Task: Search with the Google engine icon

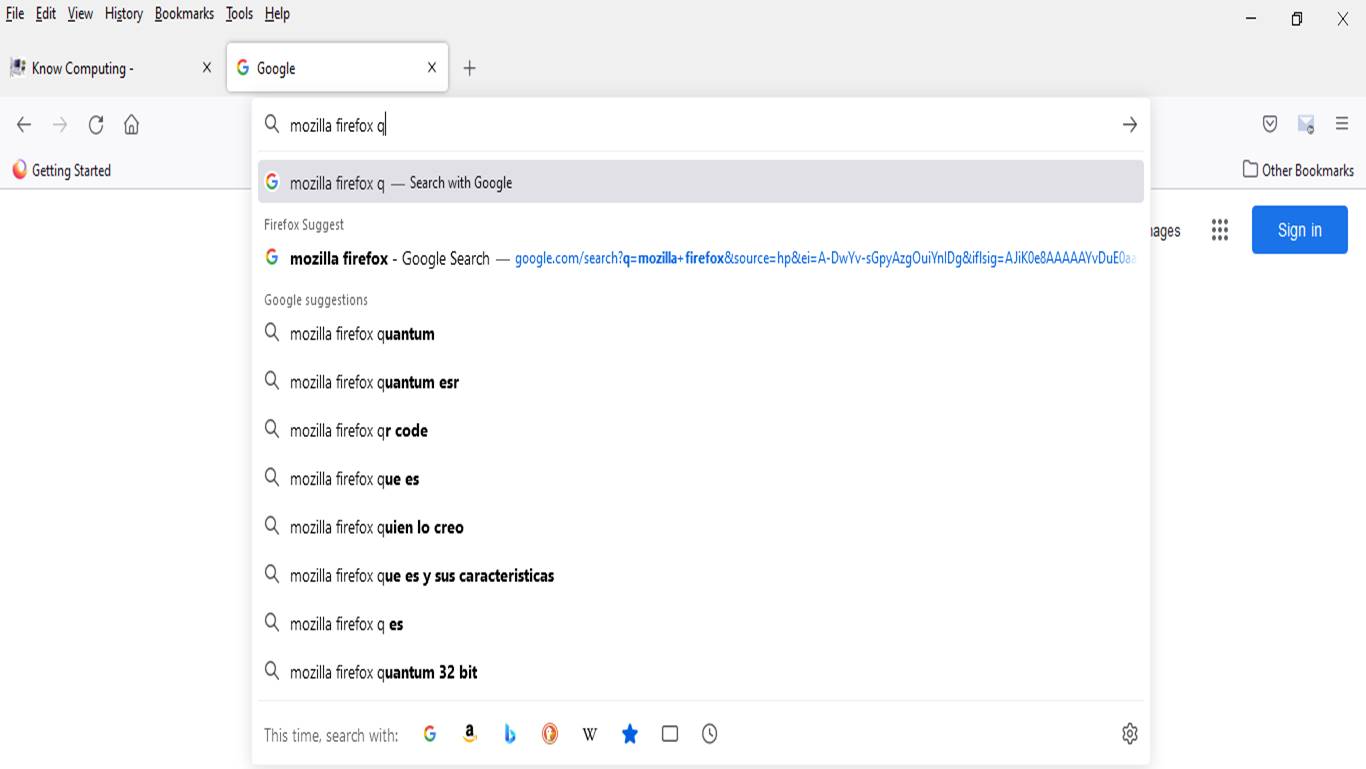Action: pyautogui.click(x=430, y=734)
